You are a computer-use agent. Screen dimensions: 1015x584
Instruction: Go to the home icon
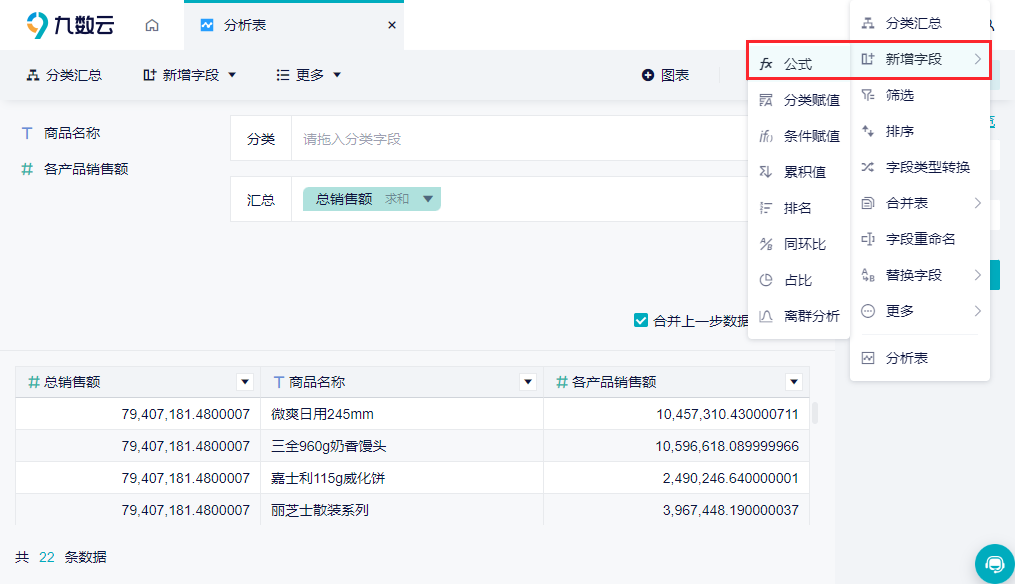151,25
